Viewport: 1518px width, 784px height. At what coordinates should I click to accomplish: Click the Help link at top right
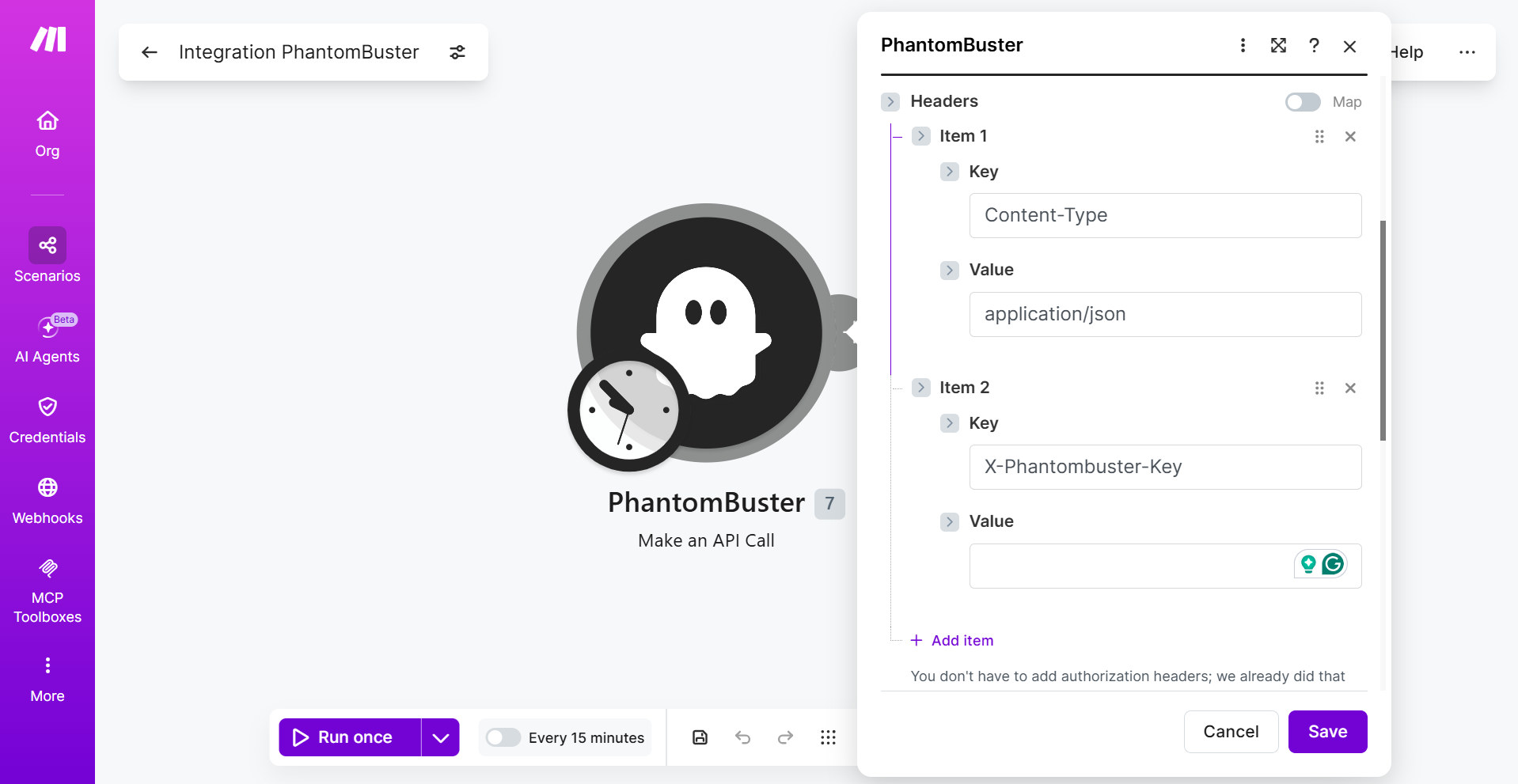click(1408, 52)
